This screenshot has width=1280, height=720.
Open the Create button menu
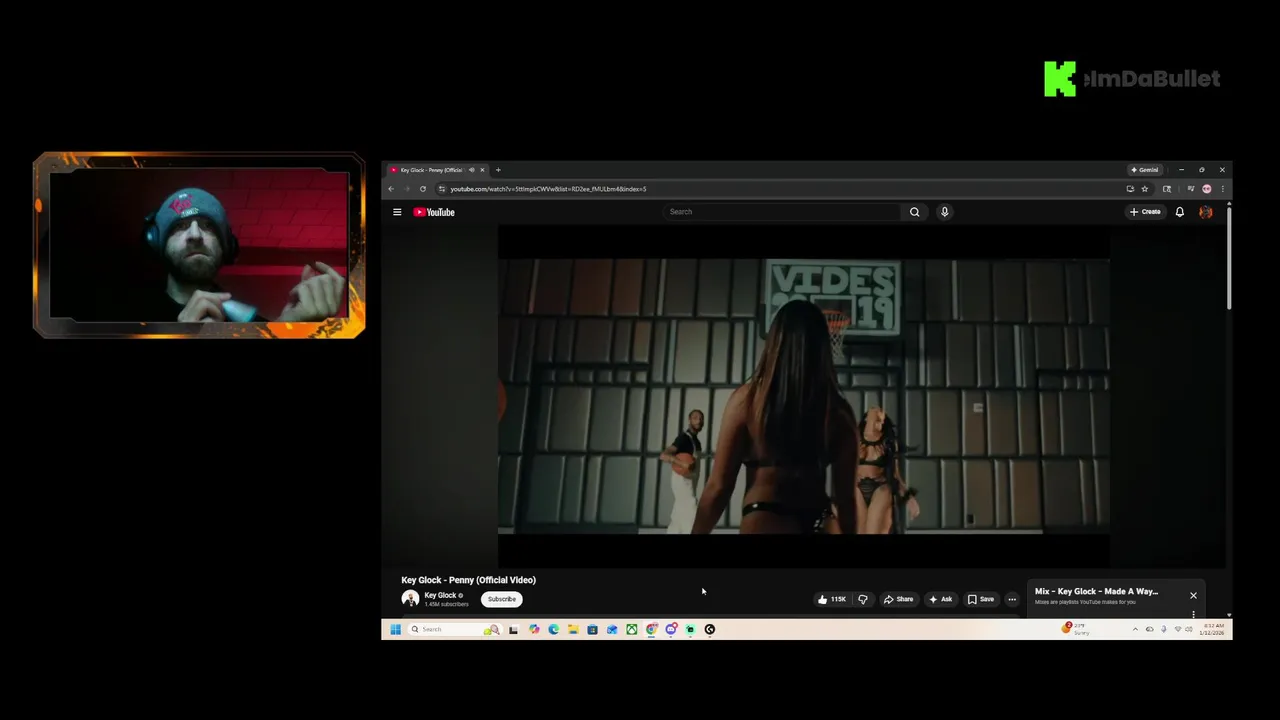1145,212
